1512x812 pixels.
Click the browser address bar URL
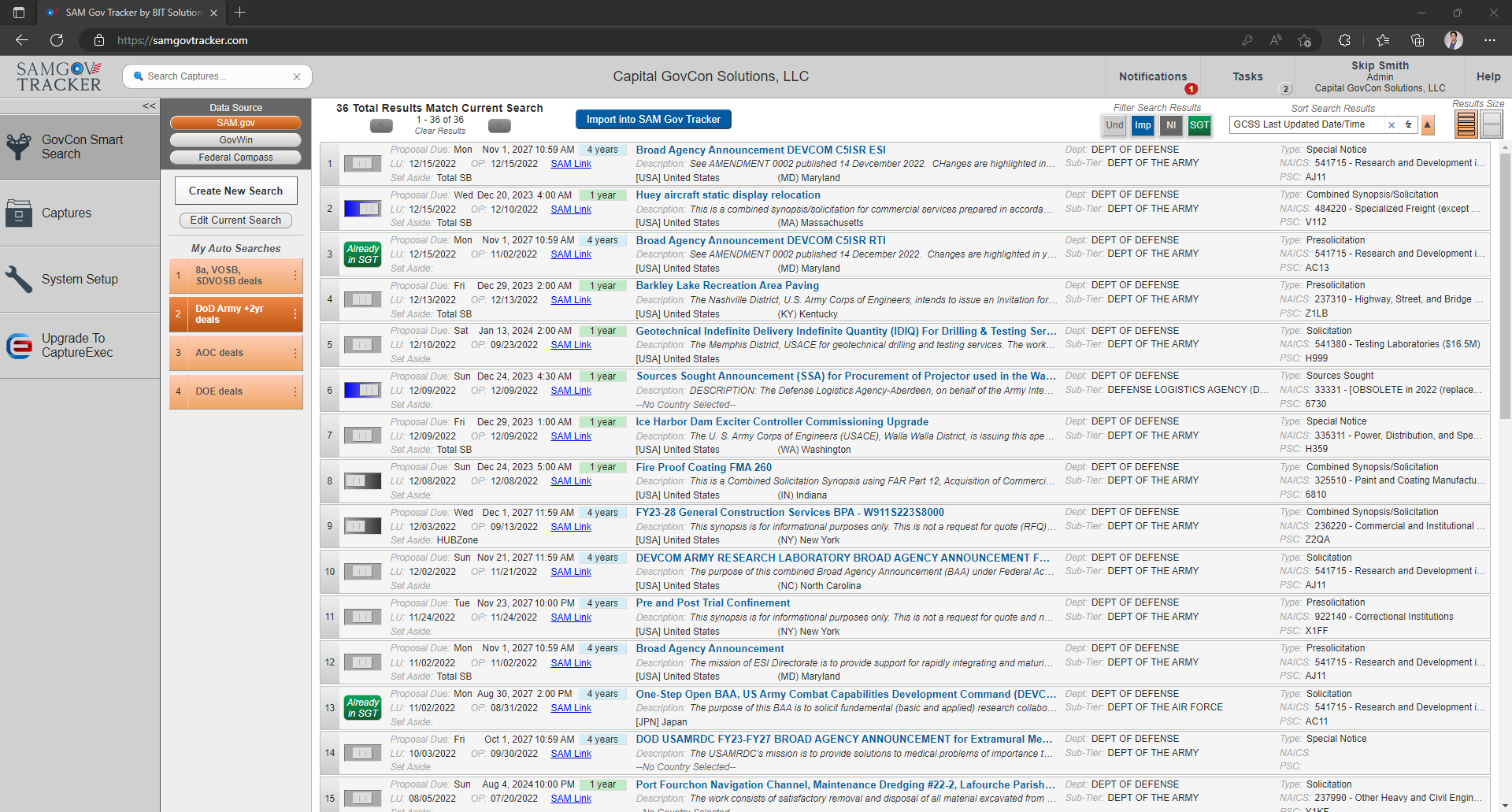183,40
